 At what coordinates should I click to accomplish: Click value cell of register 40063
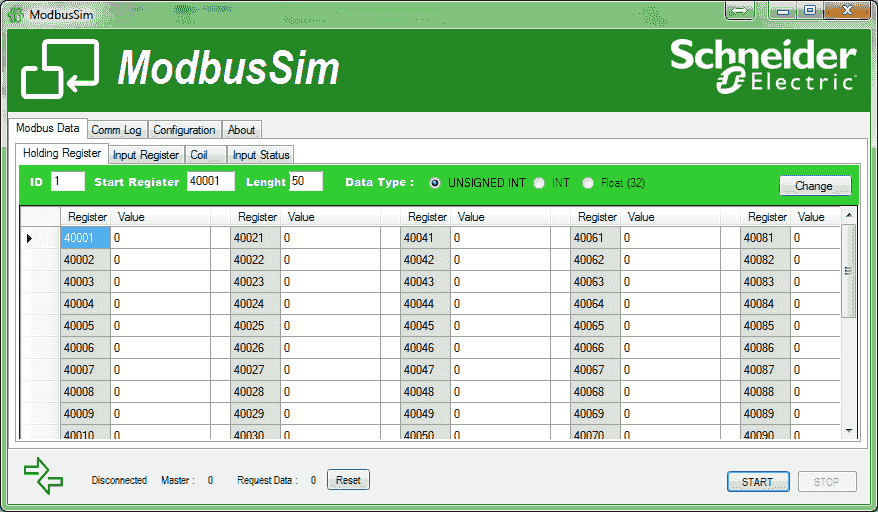click(x=671, y=282)
